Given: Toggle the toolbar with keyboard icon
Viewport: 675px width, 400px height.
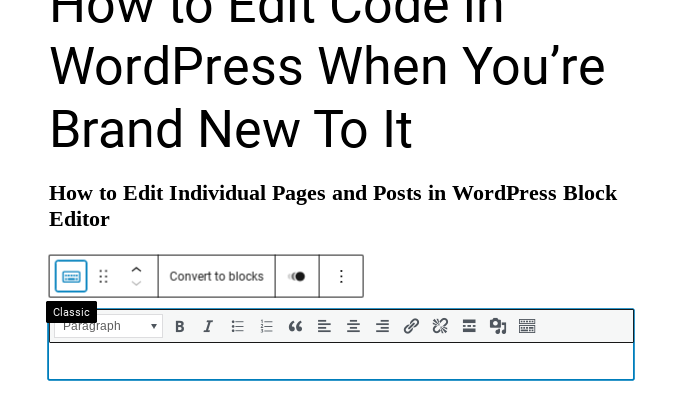Looking at the screenshot, I should [x=527, y=326].
